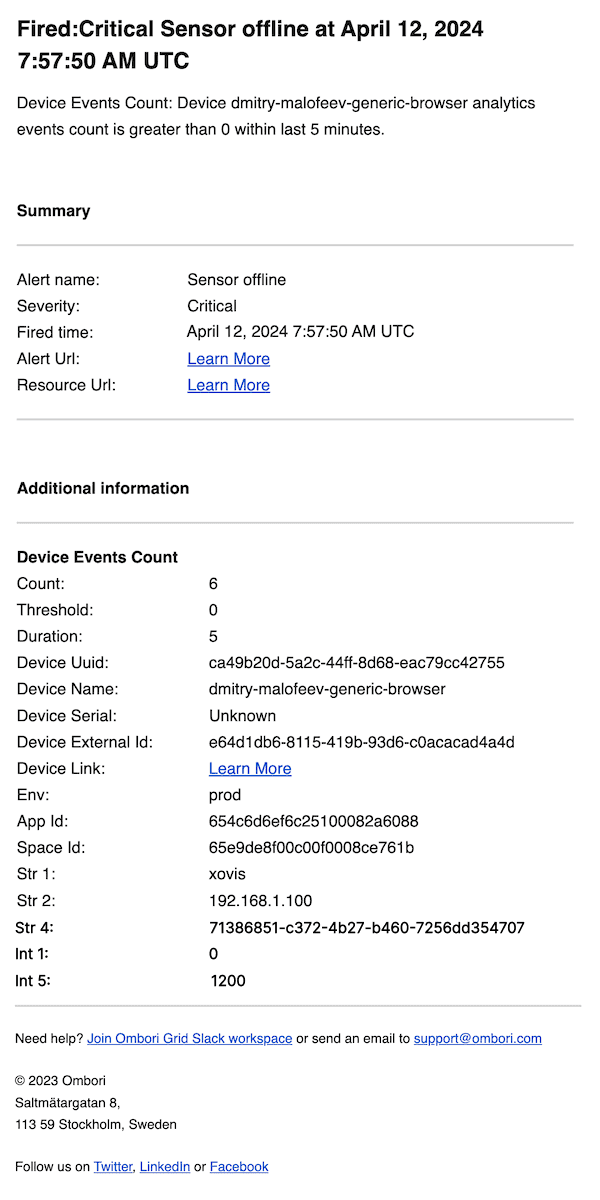Click the IP address 192.168.1.100
Screen dimensions: 600x1200
pyautogui.click(x=260, y=901)
